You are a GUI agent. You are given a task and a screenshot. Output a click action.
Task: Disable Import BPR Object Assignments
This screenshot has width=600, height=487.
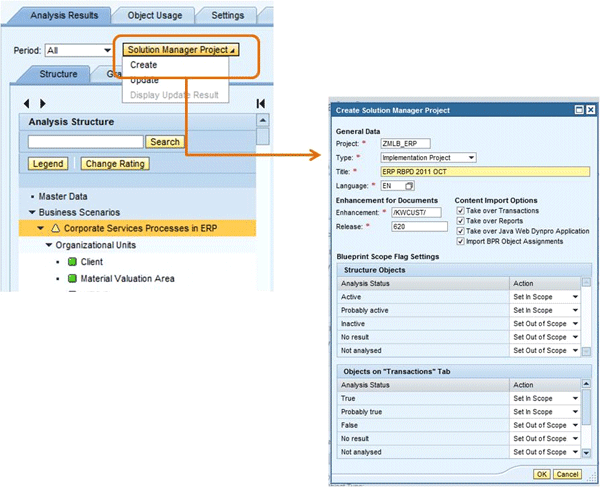tap(459, 241)
